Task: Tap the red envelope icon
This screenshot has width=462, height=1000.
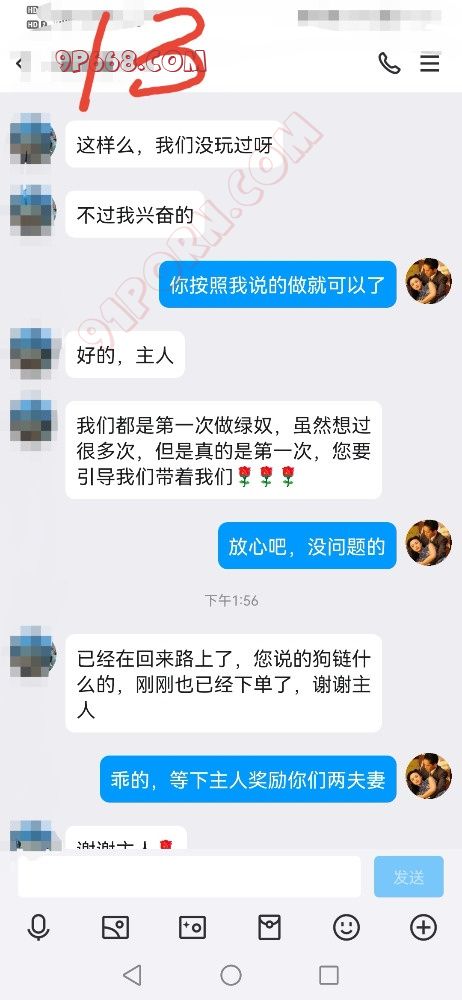Action: click(269, 927)
